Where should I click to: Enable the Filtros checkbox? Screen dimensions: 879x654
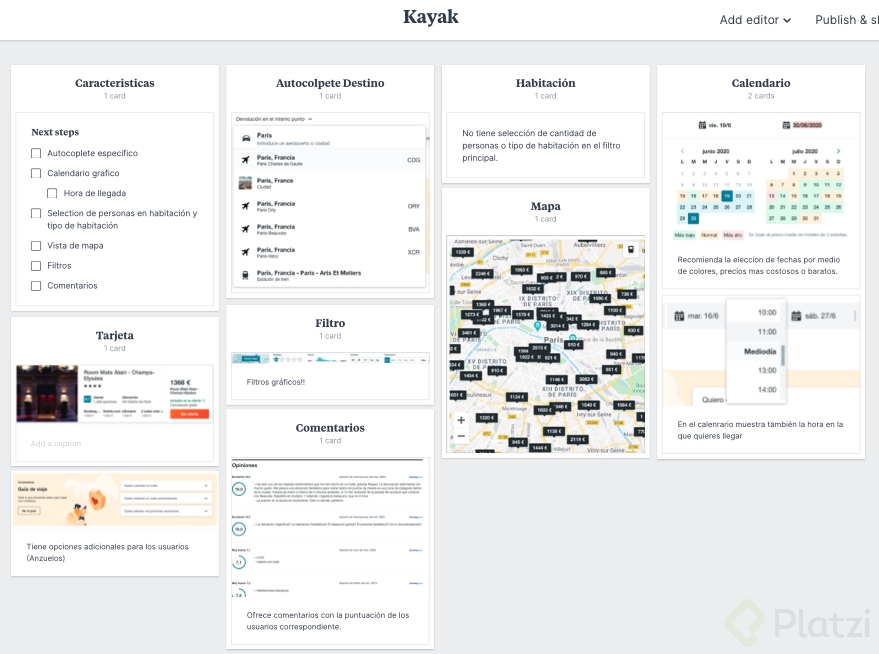tap(36, 266)
